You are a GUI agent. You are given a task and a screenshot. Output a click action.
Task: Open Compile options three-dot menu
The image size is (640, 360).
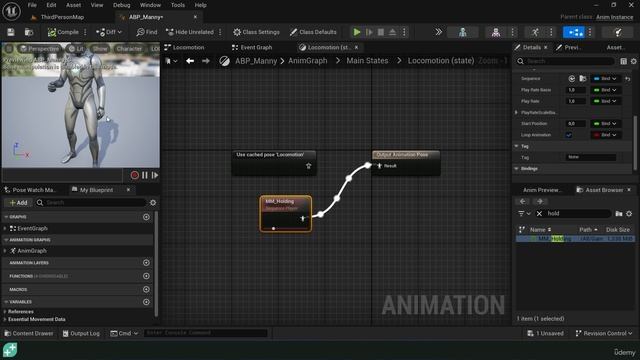click(x=85, y=32)
